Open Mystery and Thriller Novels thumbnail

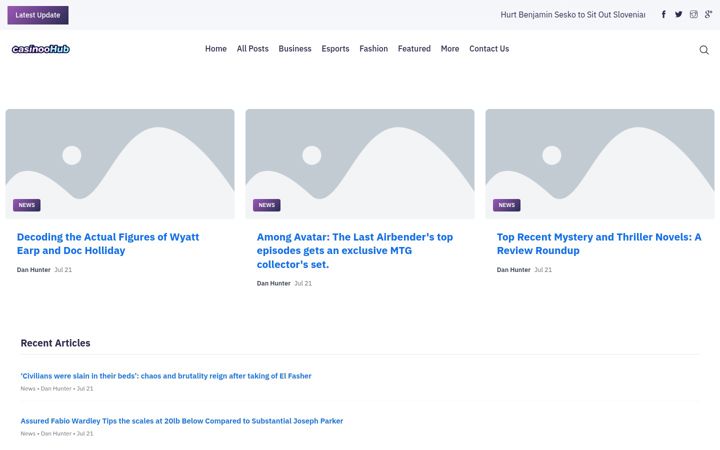point(600,164)
